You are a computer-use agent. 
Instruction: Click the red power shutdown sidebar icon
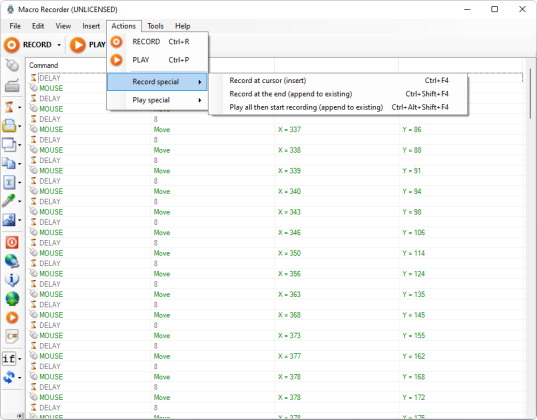[12, 243]
